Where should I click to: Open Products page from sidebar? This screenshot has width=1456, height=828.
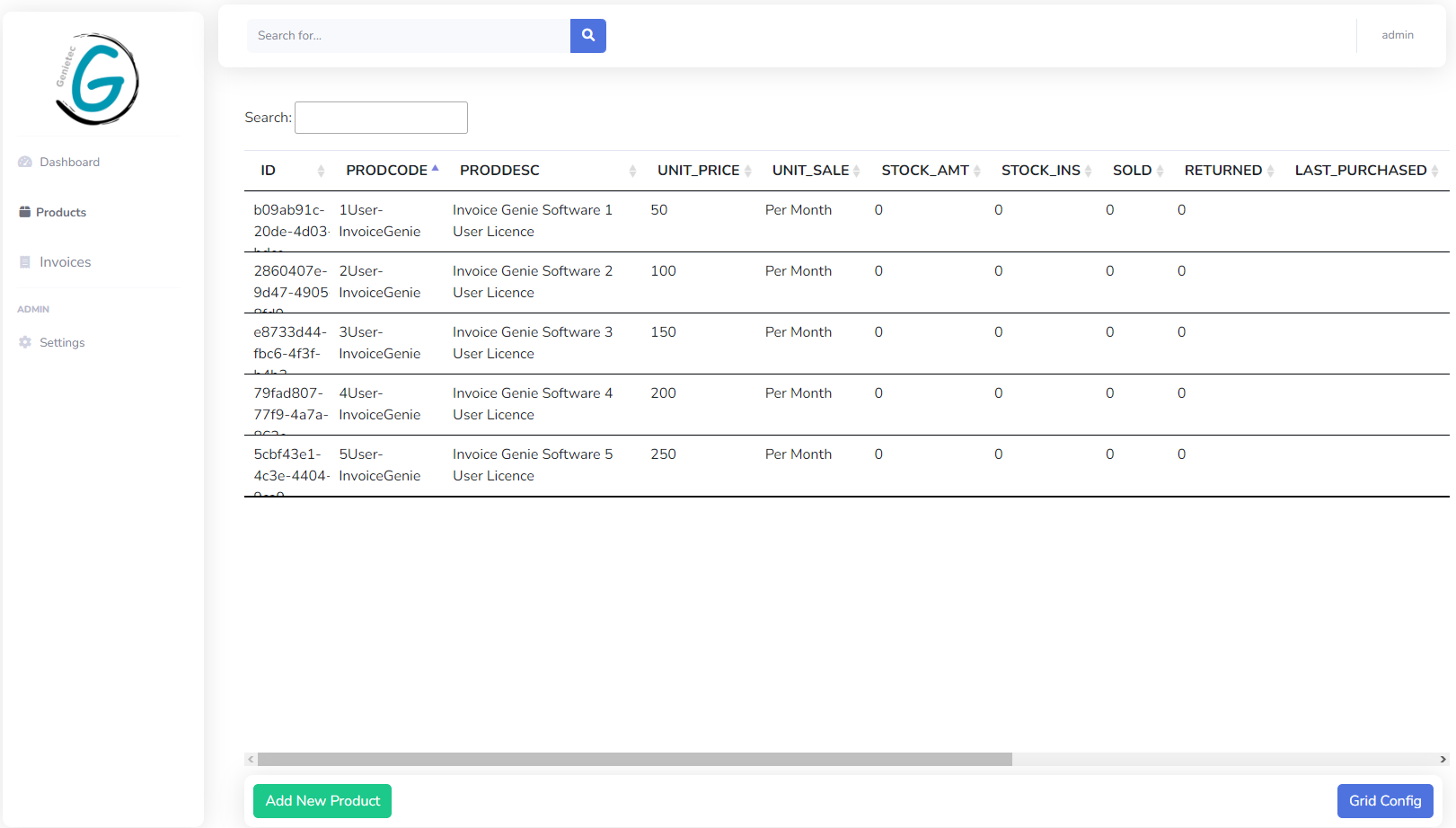click(x=53, y=212)
